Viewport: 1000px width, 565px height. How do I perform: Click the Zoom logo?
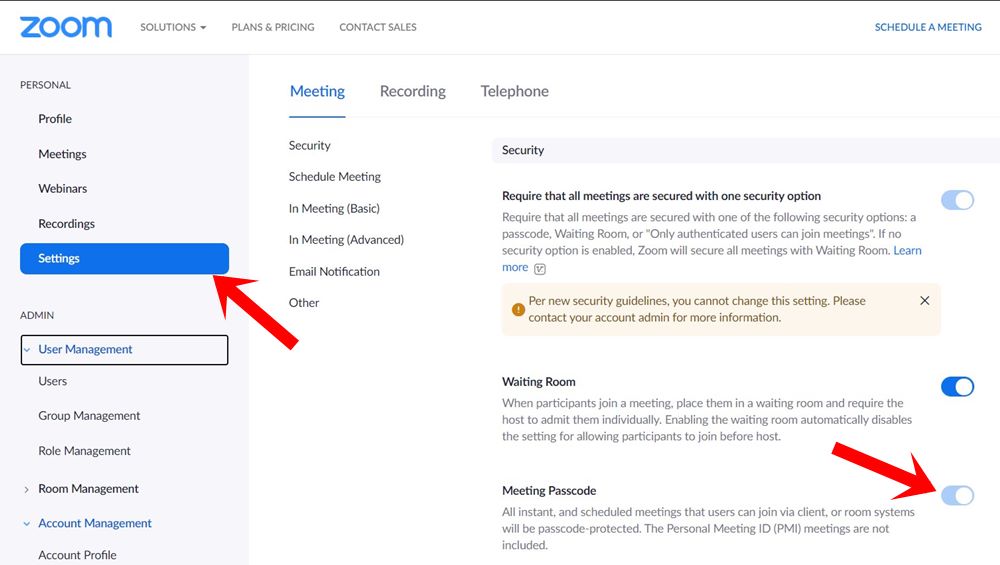click(66, 27)
